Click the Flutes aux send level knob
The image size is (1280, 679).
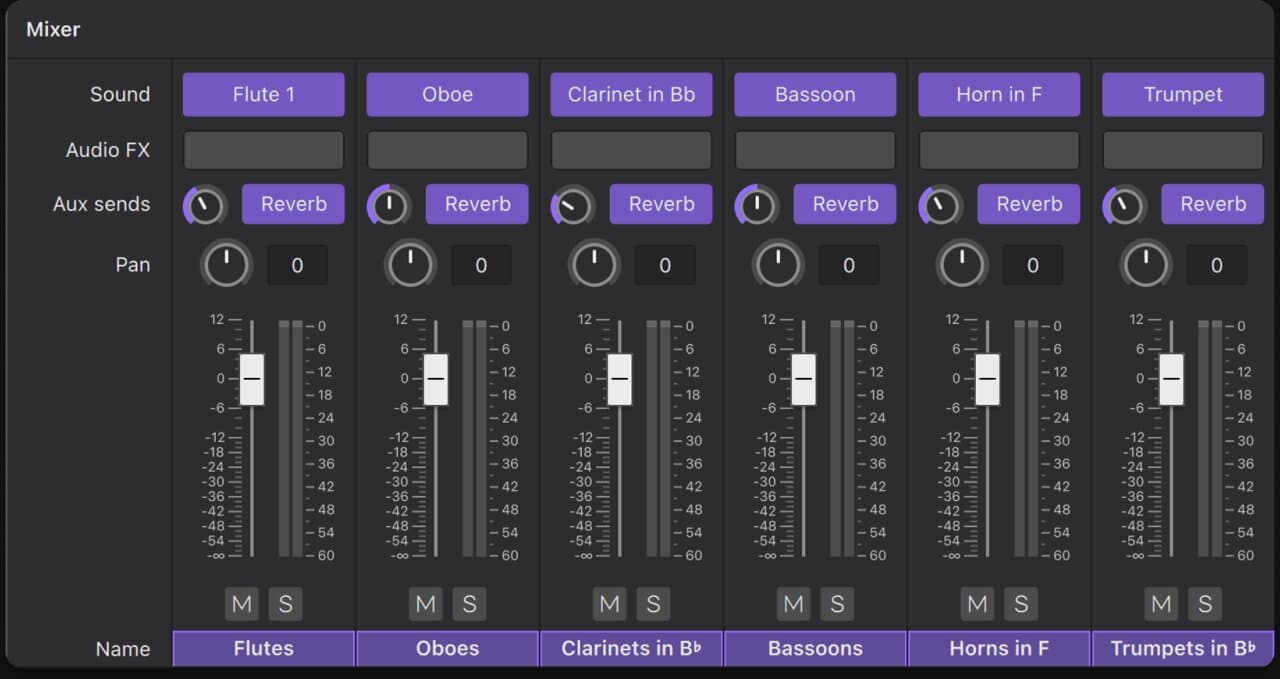click(206, 206)
